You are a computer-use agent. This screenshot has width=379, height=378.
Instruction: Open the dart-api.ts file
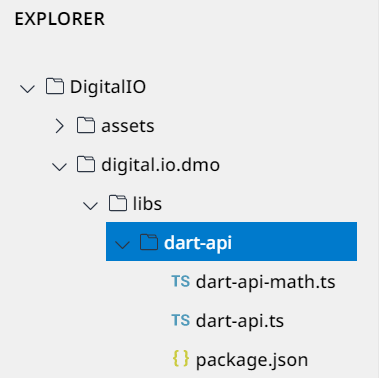(240, 321)
